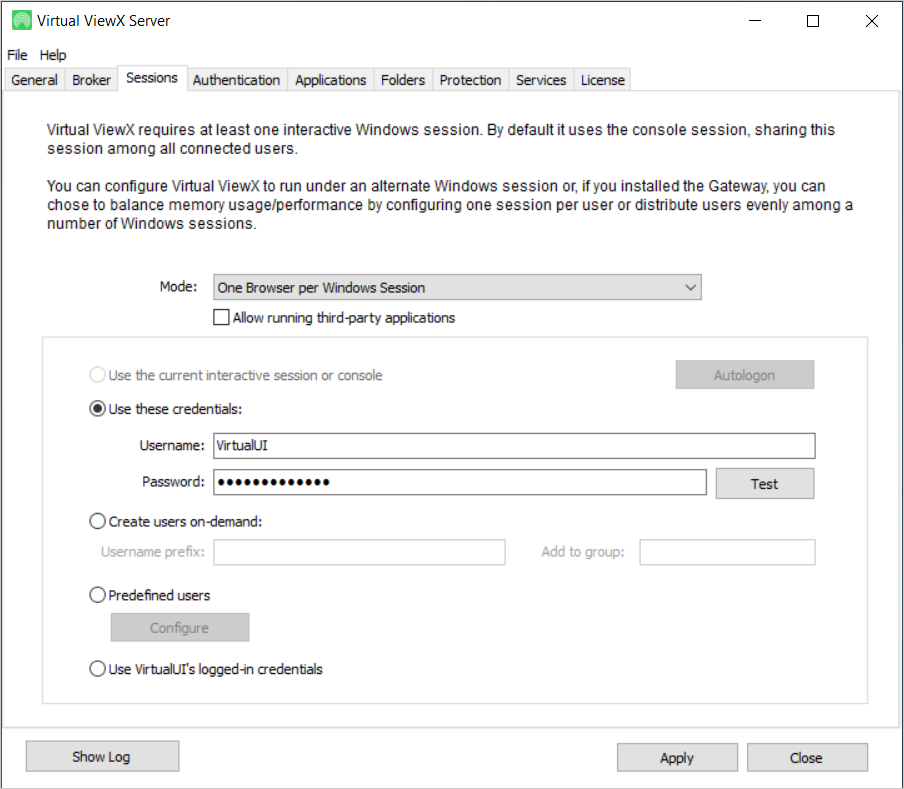Switch to the Broker tab
Image resolution: width=904 pixels, height=789 pixels.
[91, 80]
